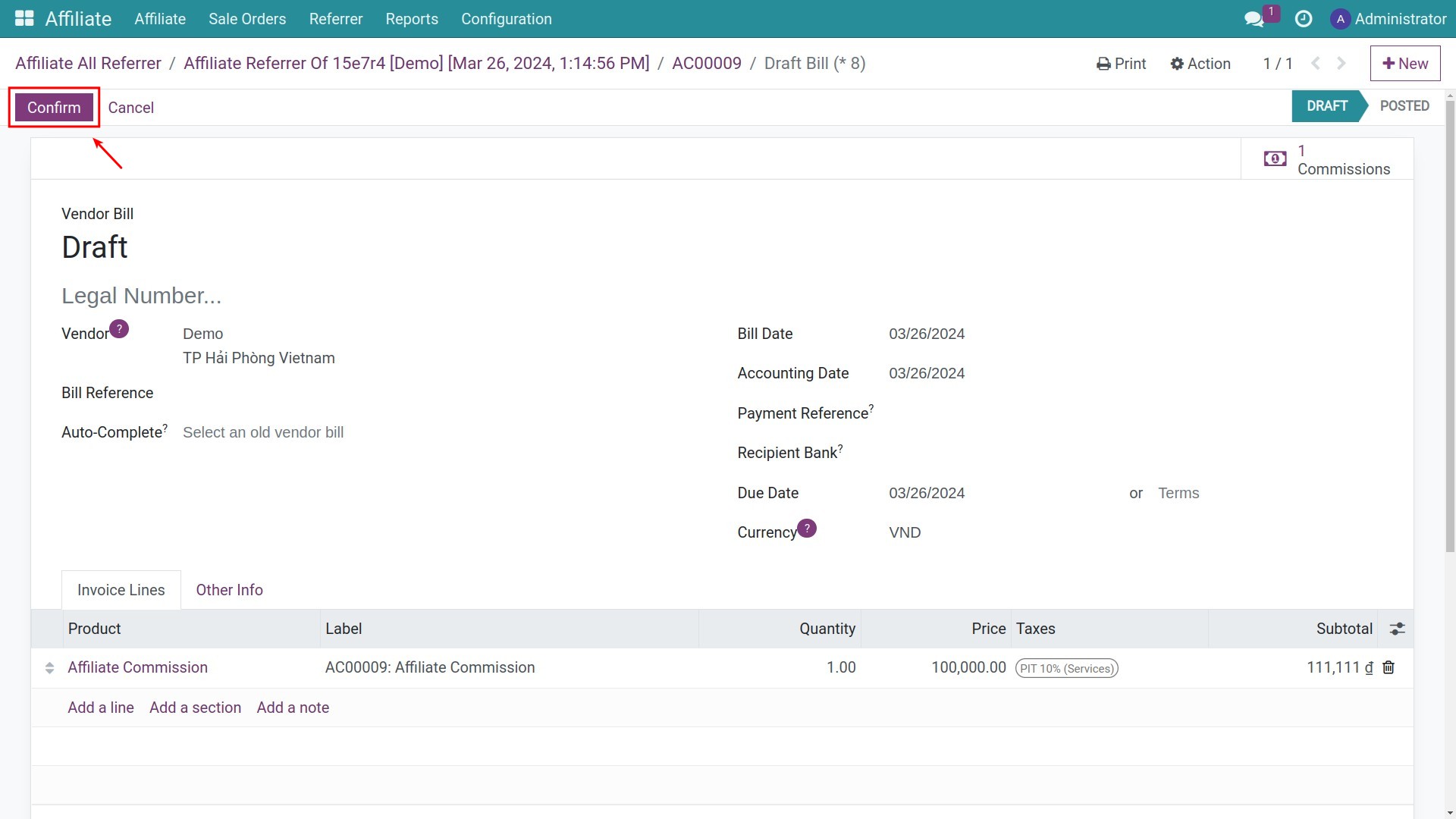Open the Affiliate Commission product link
The height and width of the screenshot is (819, 1456).
(x=138, y=667)
